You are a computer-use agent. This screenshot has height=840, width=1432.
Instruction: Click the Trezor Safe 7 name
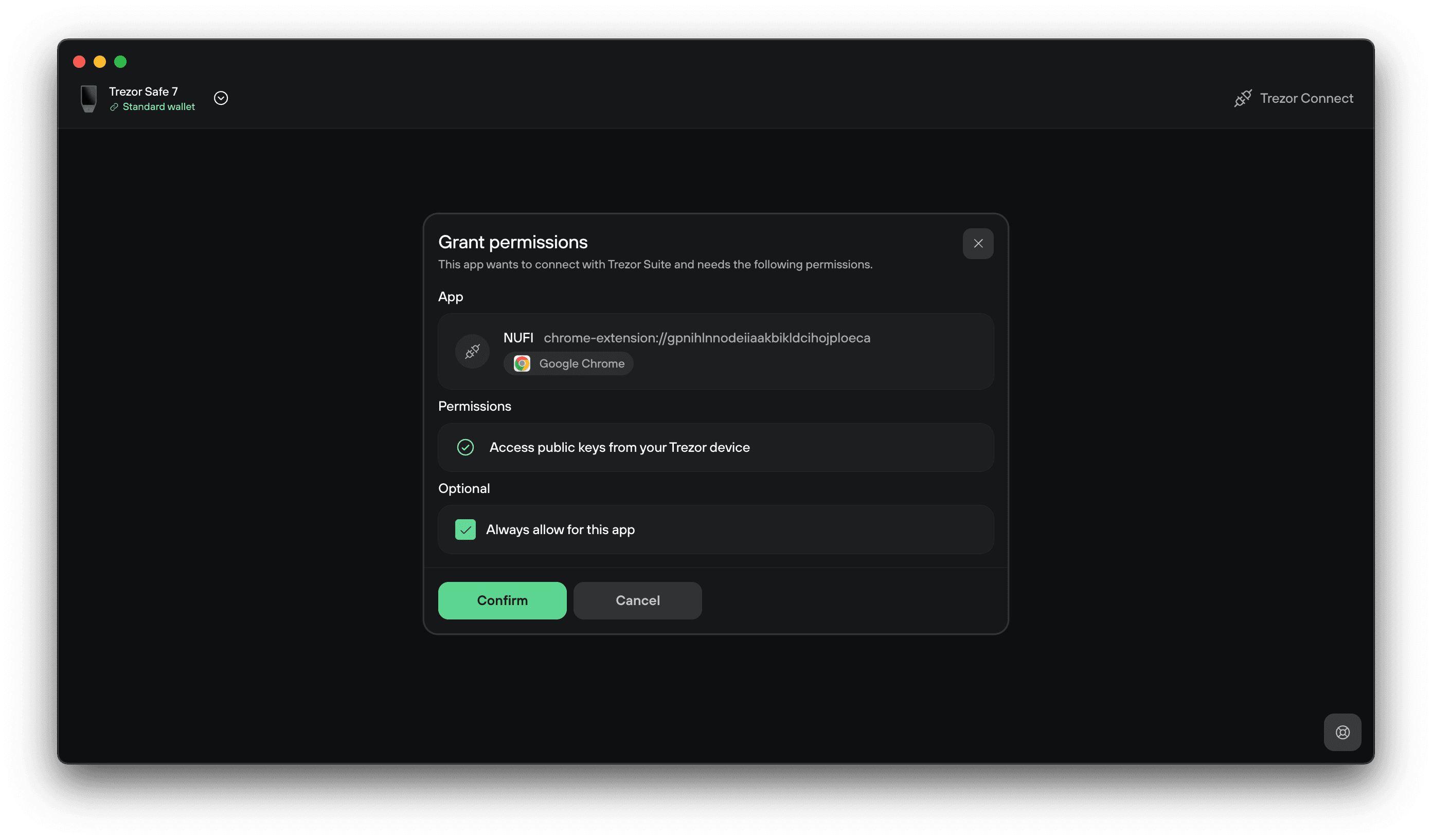[143, 92]
